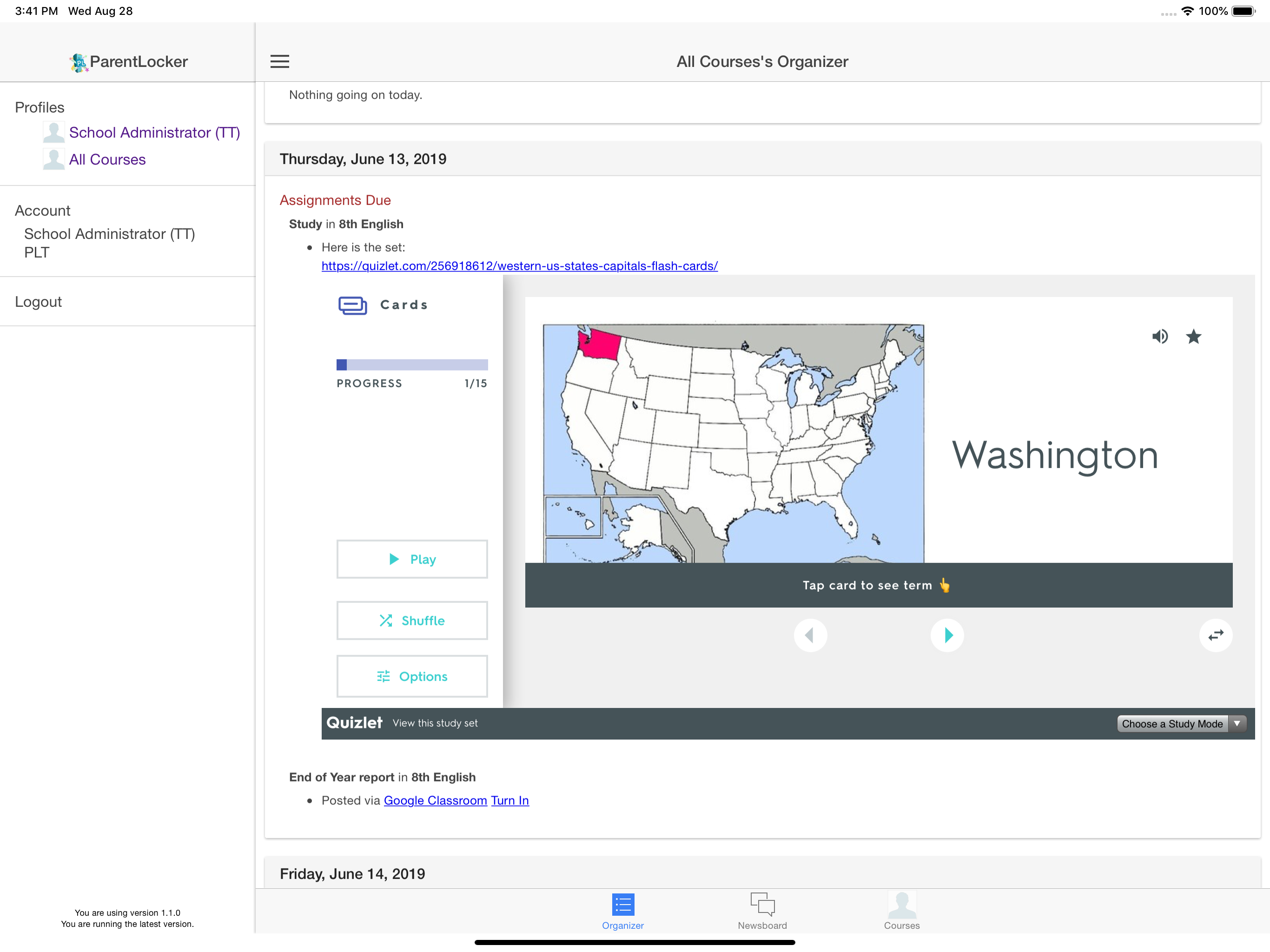The width and height of the screenshot is (1270, 952).
Task: Start flashcard autoplay with Play
Action: click(x=412, y=559)
